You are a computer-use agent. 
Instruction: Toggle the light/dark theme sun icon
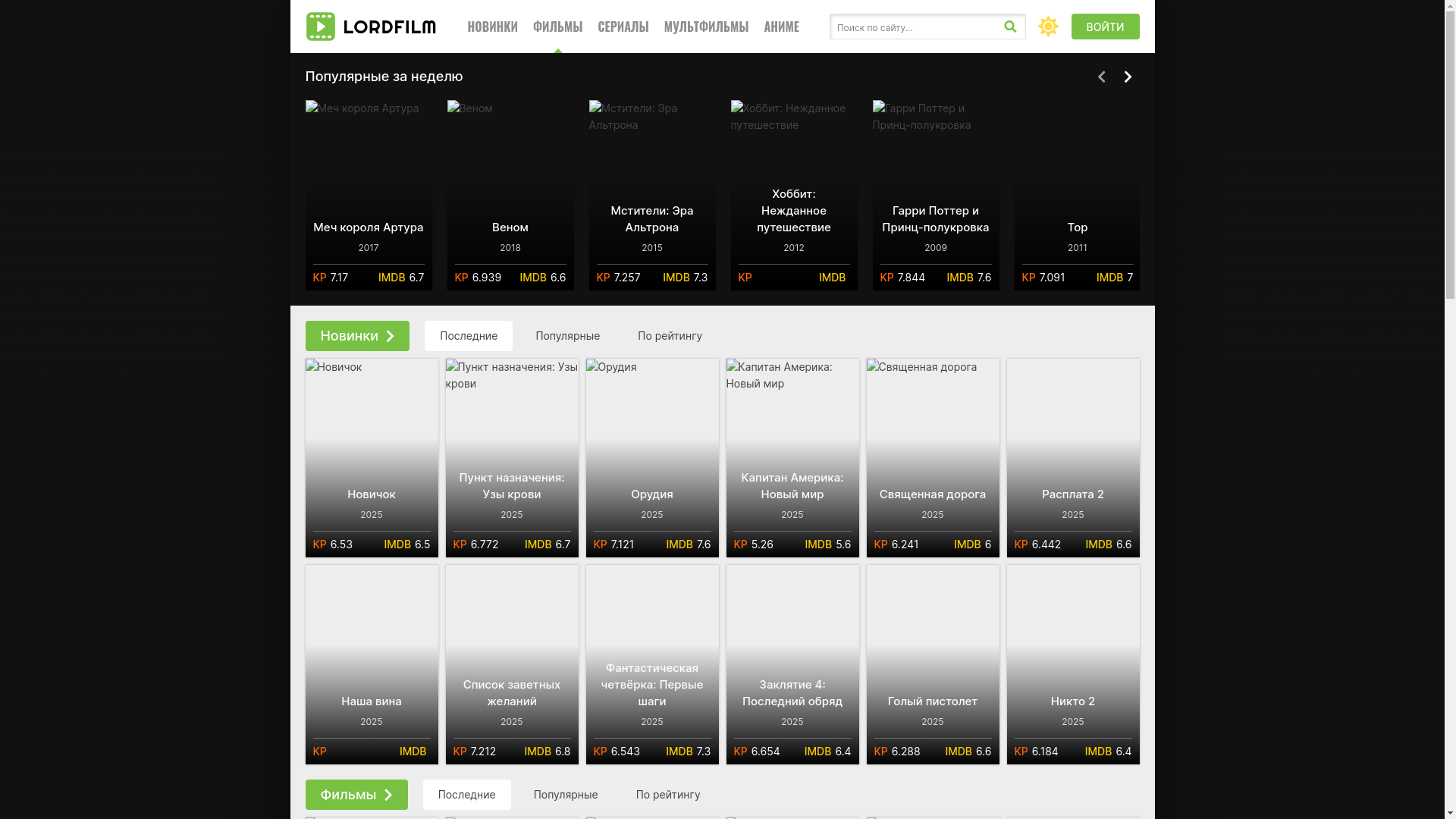(x=1048, y=27)
